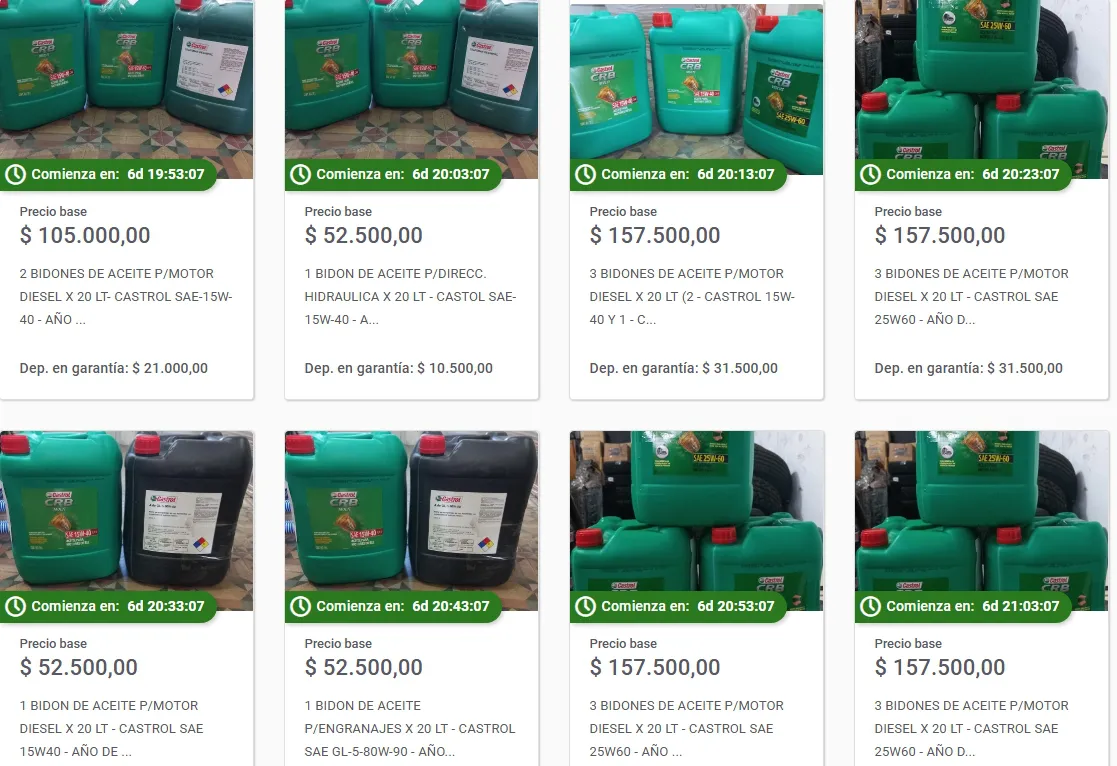Image resolution: width=1117 pixels, height=766 pixels.
Task: Click the Comienza en 6d 20:53:07 badge
Action: tap(678, 606)
